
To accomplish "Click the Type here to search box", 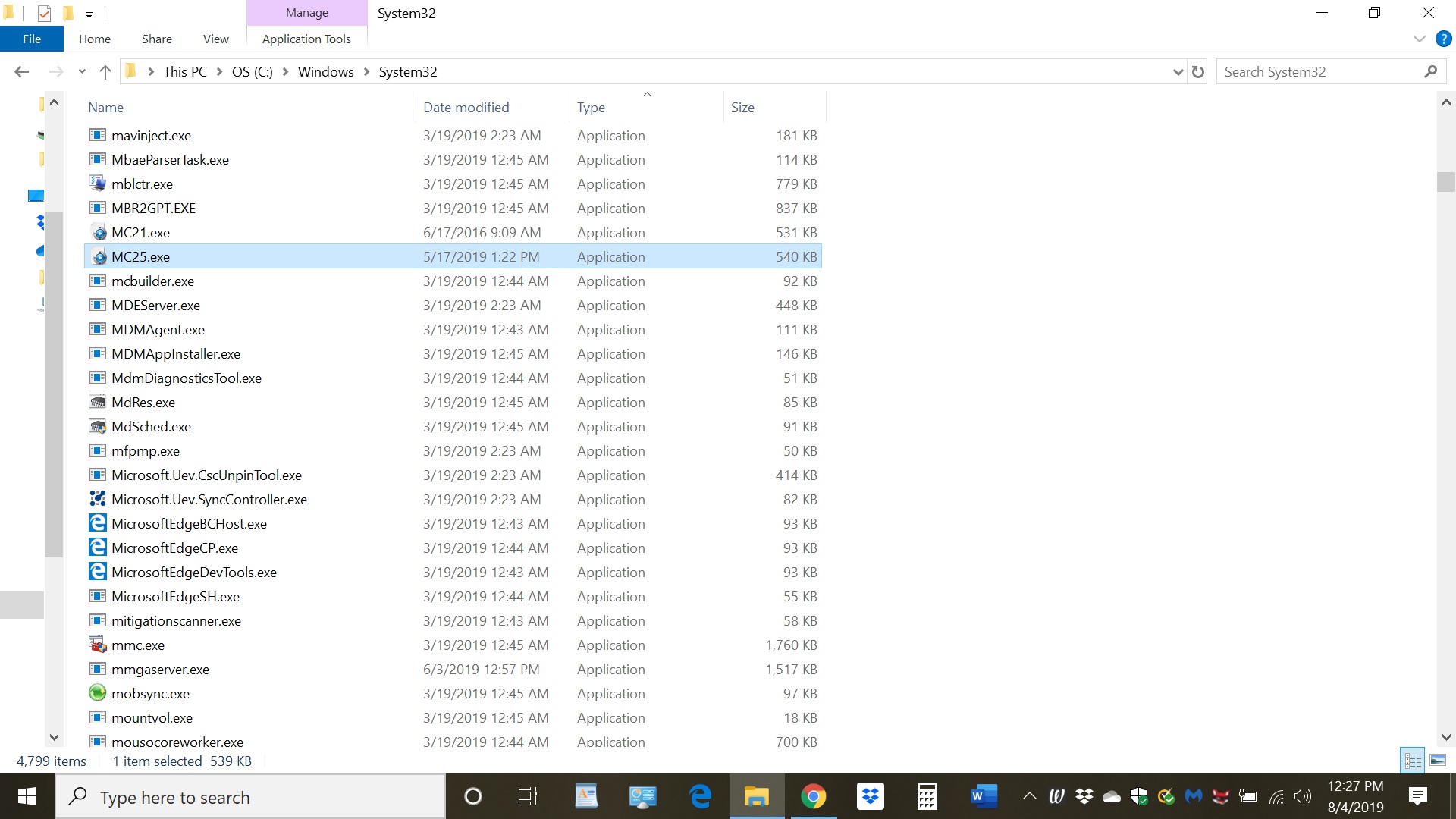I will click(x=250, y=797).
